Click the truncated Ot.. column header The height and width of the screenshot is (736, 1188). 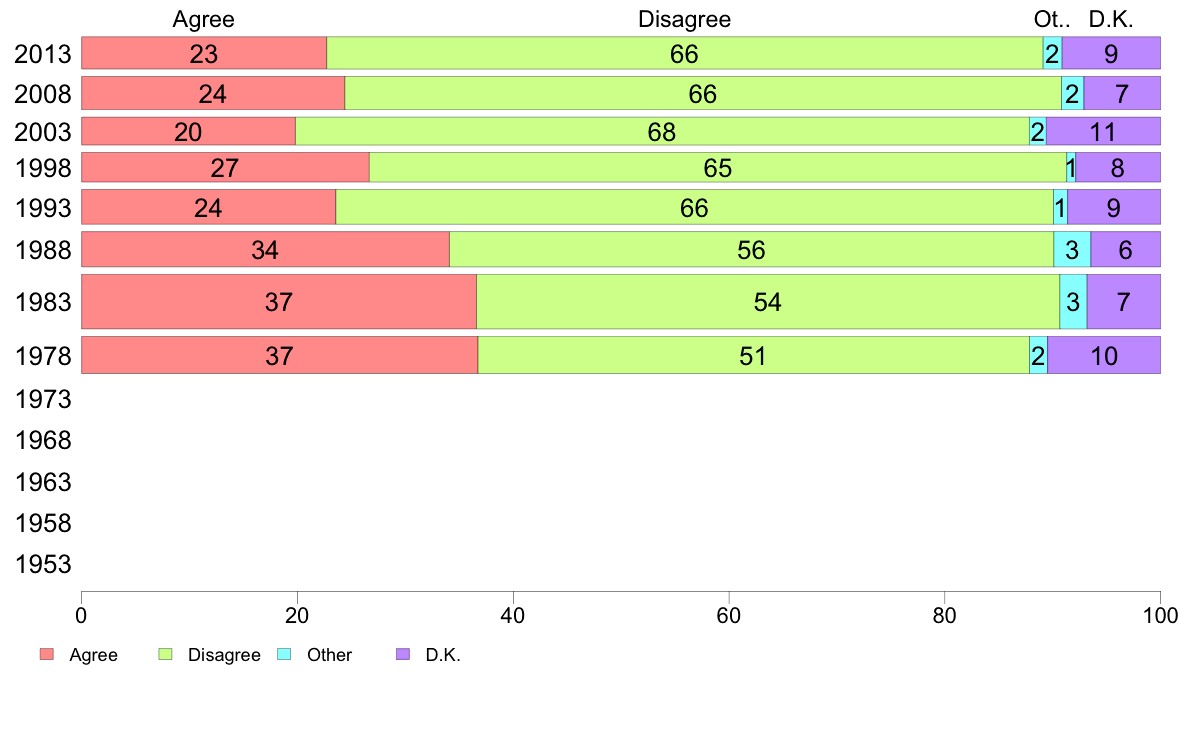[1052, 19]
